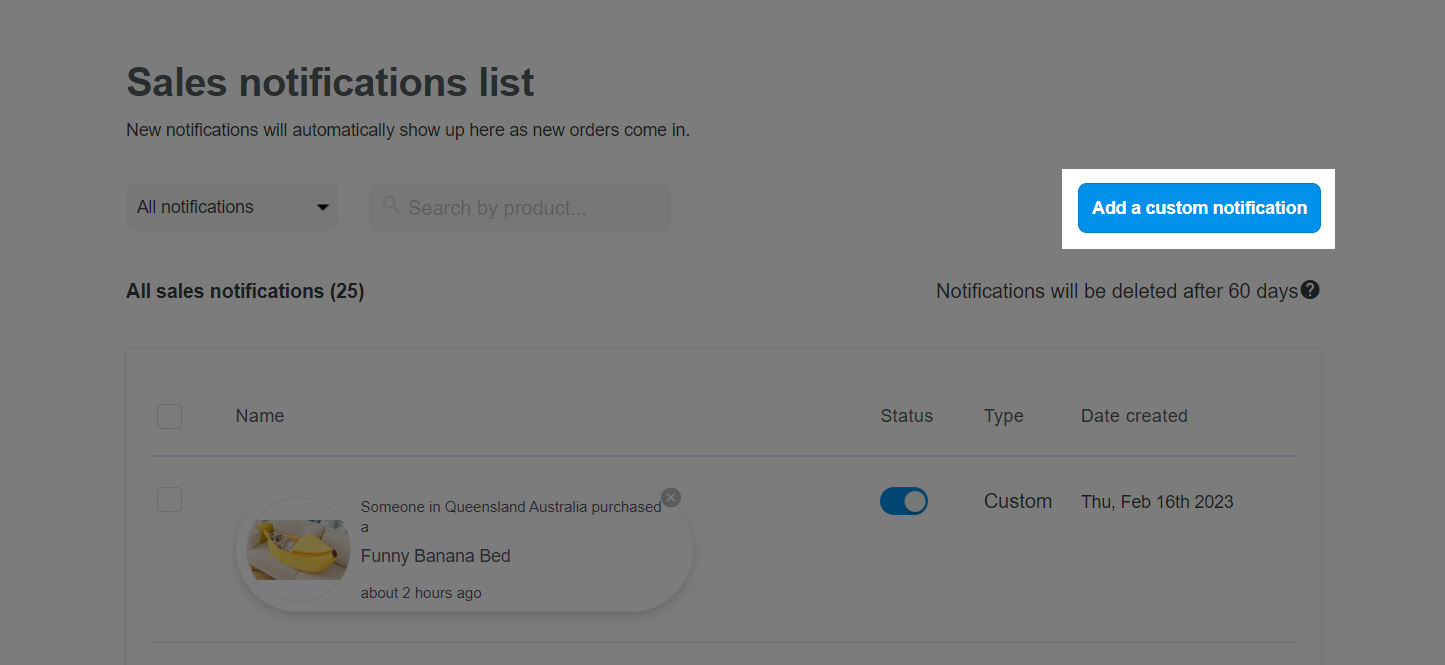Focus the Search by product field
The width and height of the screenshot is (1445, 665).
point(520,208)
